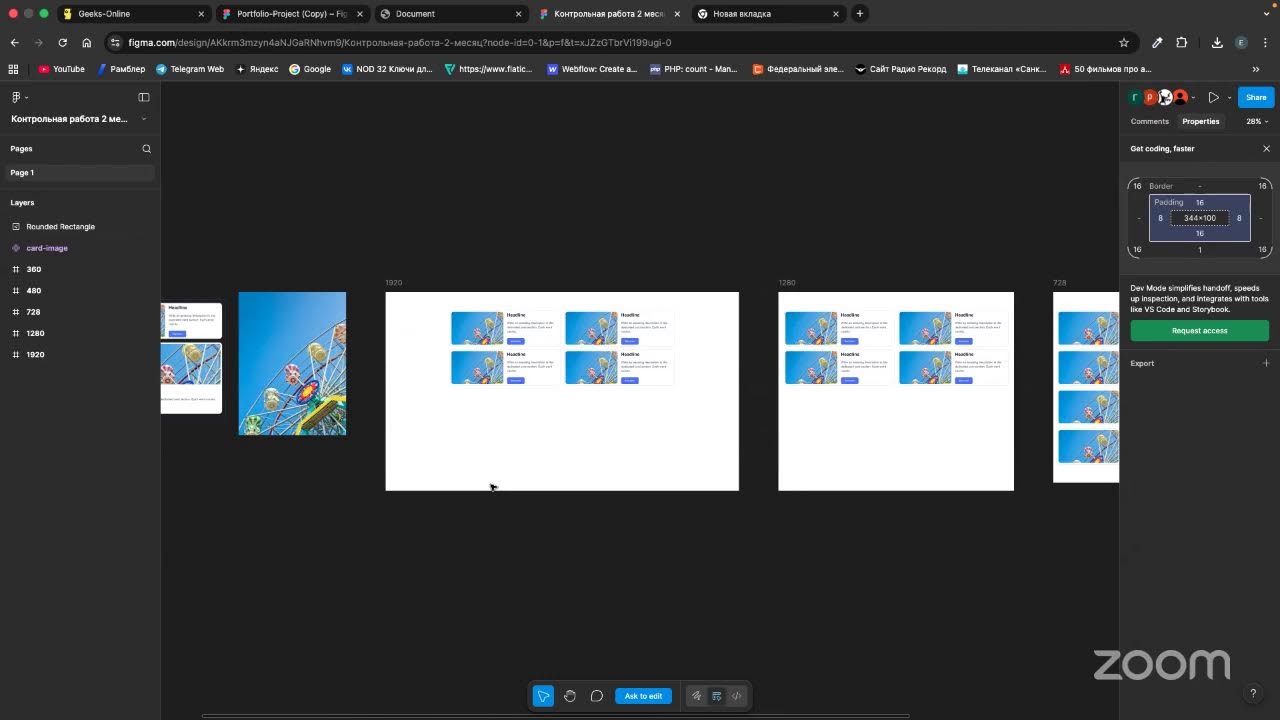Image resolution: width=1280 pixels, height=720 pixels.
Task: Open the YouTube bookmark
Action: (x=61, y=69)
